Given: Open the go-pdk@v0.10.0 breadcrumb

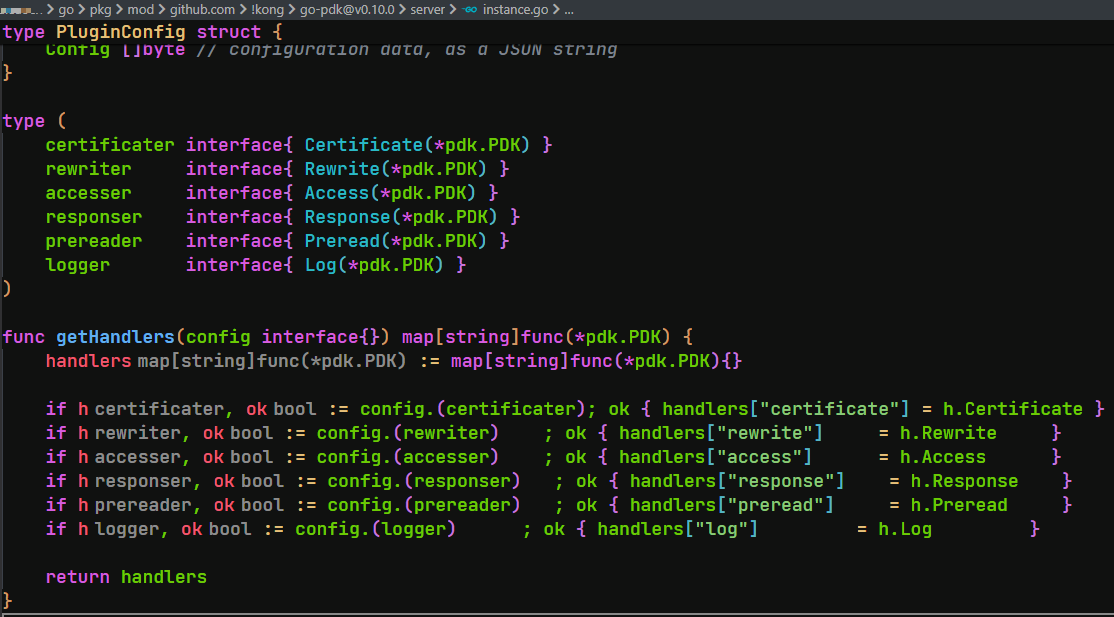Looking at the screenshot, I should (x=342, y=10).
